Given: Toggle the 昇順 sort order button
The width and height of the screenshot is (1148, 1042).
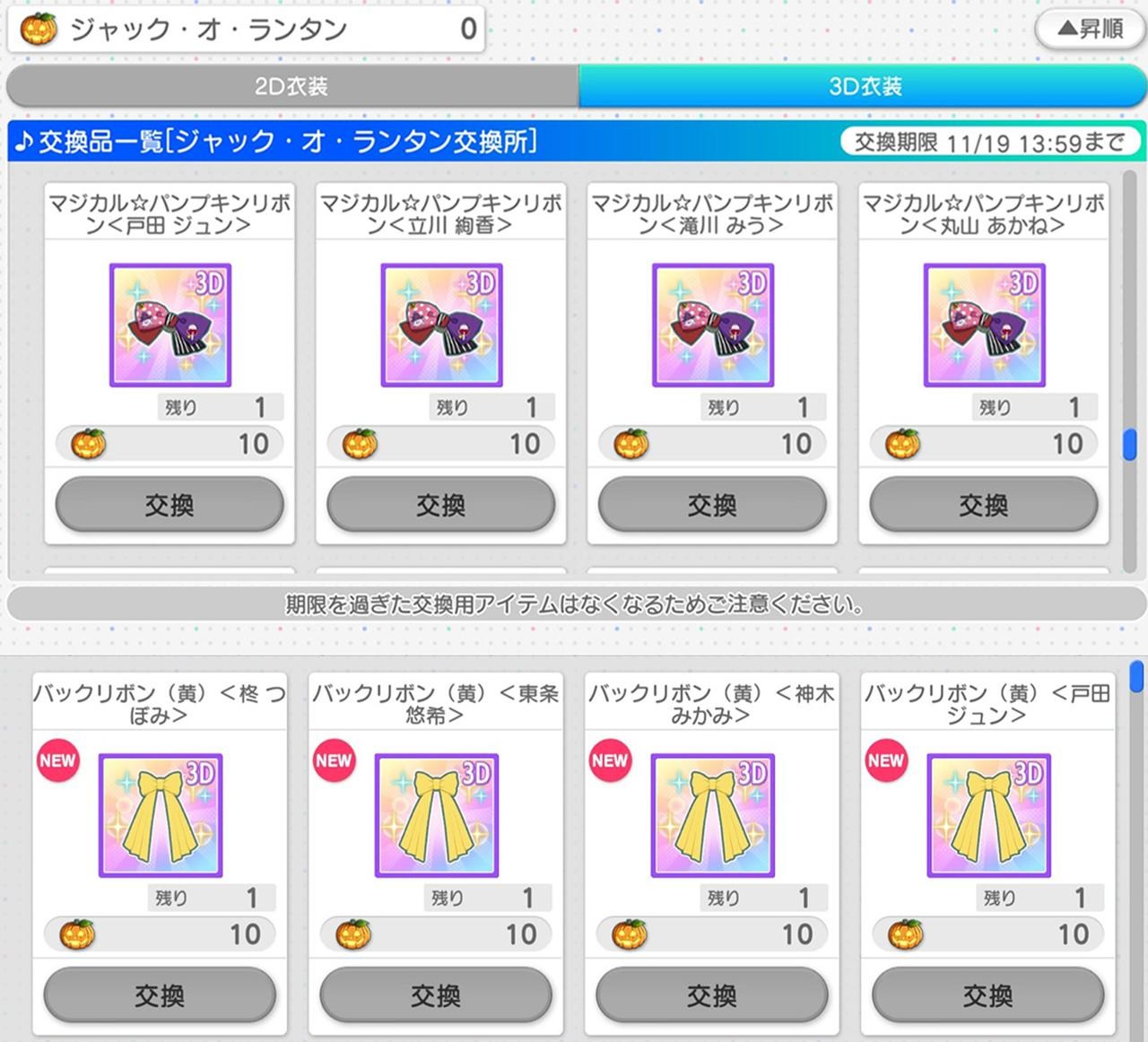Looking at the screenshot, I should [1090, 30].
